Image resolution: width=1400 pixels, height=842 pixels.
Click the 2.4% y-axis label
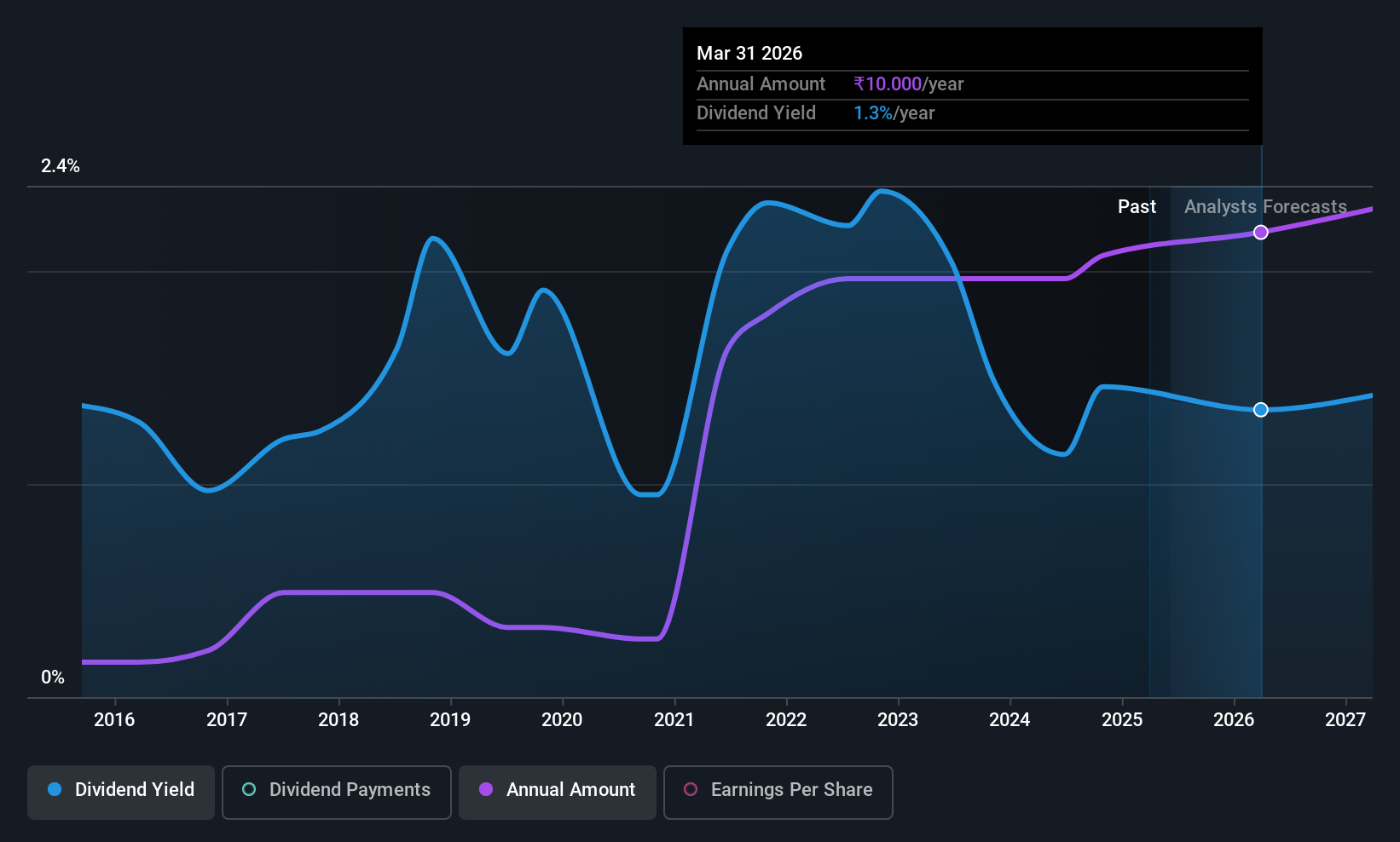click(x=61, y=166)
